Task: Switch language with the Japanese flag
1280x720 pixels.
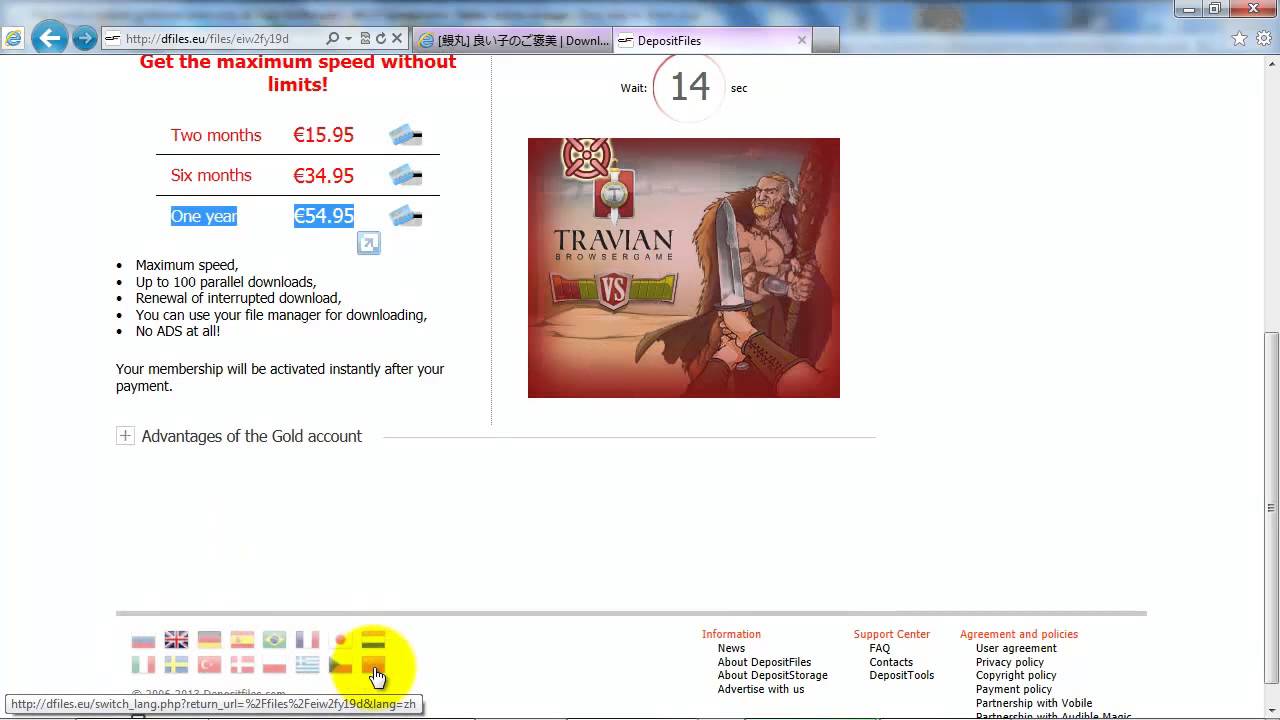Action: pyautogui.click(x=340, y=640)
